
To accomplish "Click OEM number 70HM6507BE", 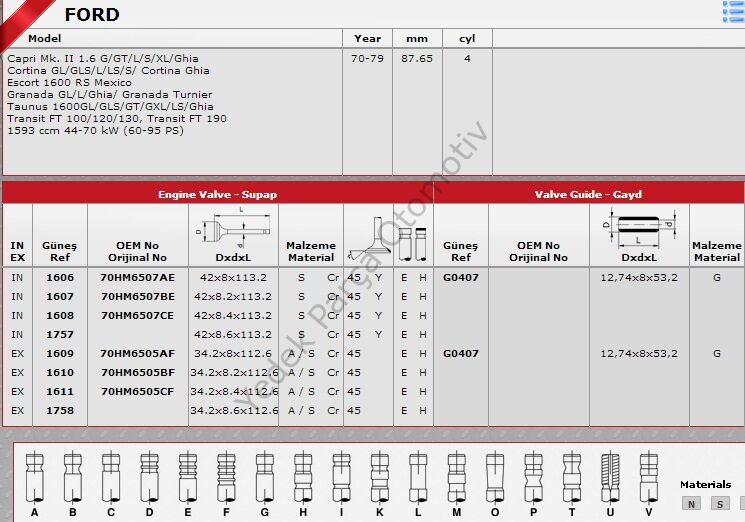I will pos(138,296).
